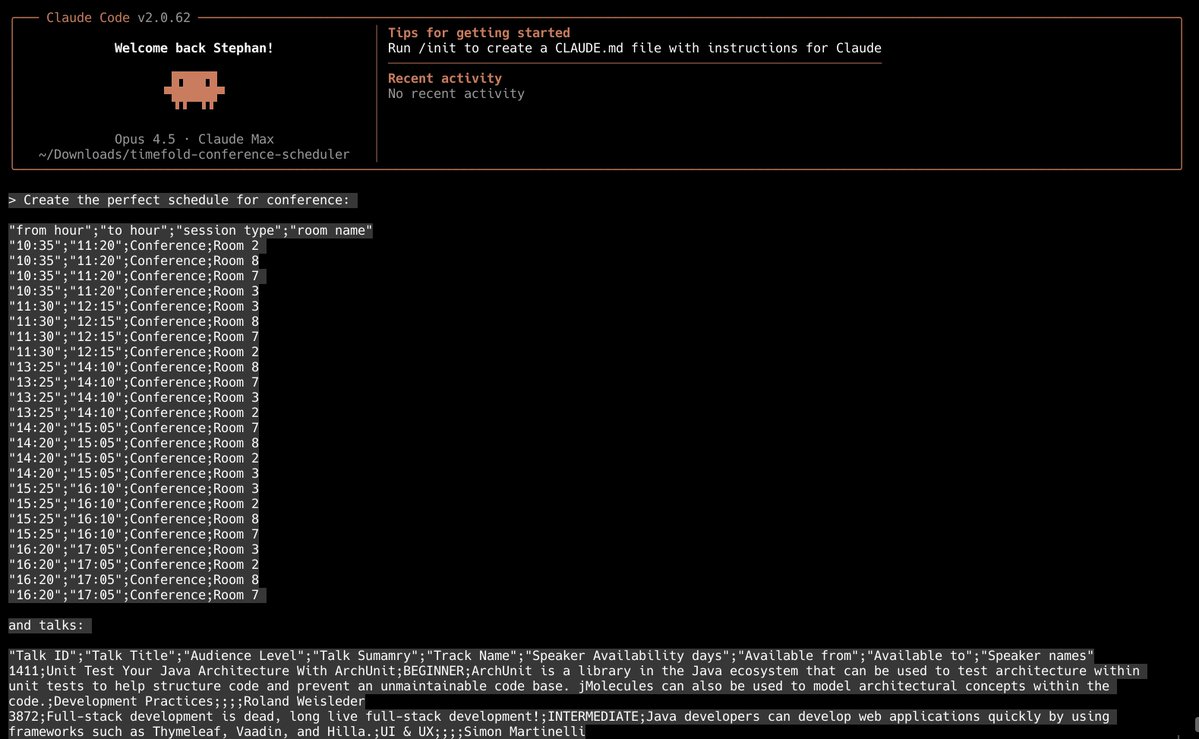The height and width of the screenshot is (739, 1199).
Task: Click the 'Claude Code v2.0.62' title text
Action: pyautogui.click(x=119, y=18)
